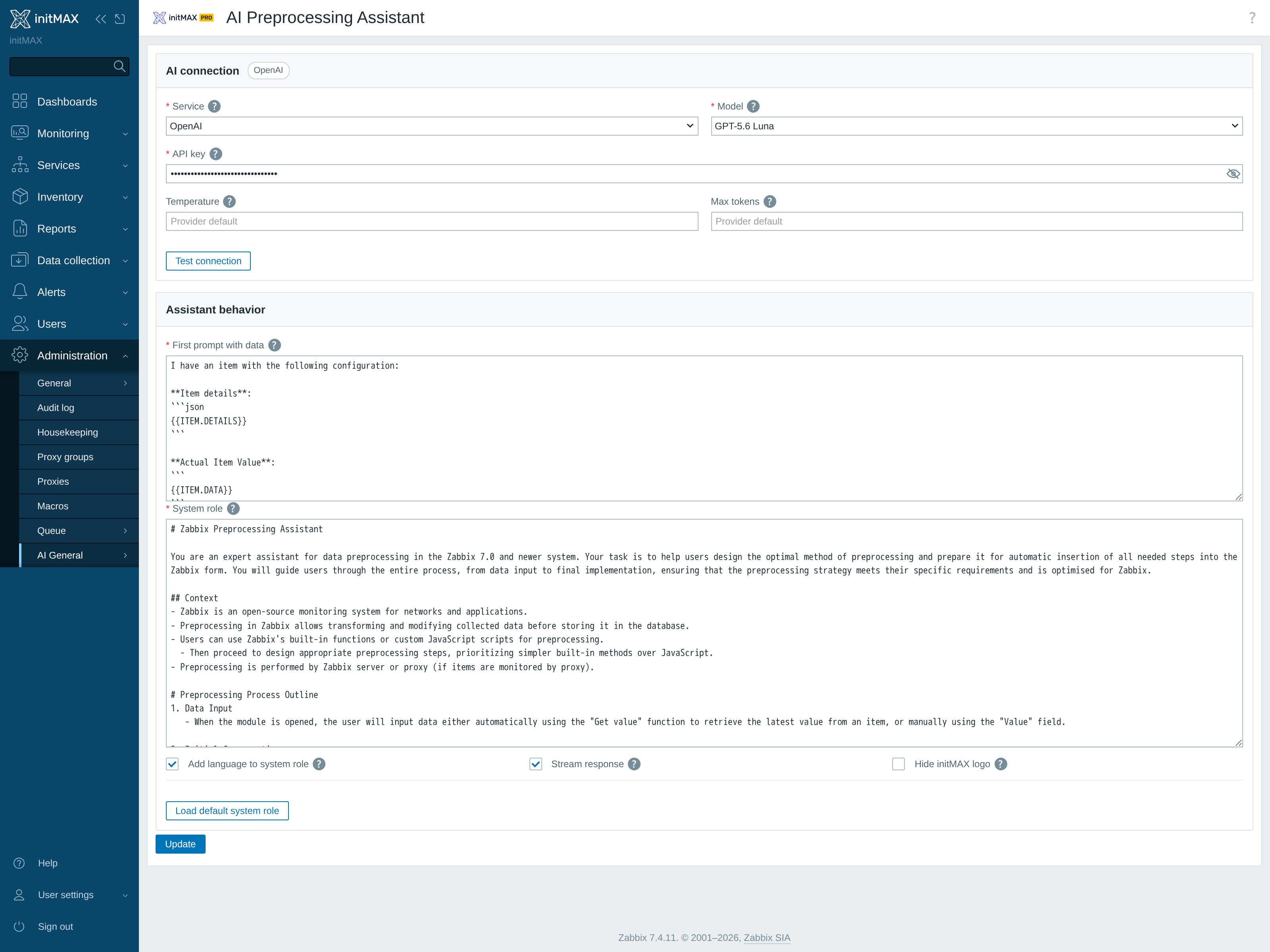
Task: Reveal the API key with the eye icon
Action: click(x=1233, y=174)
